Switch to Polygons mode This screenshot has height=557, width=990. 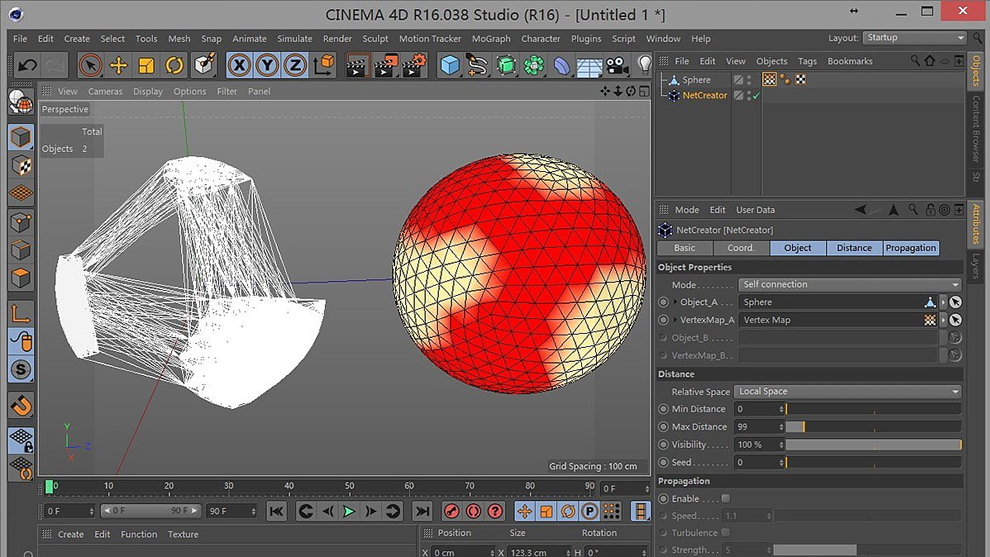[x=21, y=278]
